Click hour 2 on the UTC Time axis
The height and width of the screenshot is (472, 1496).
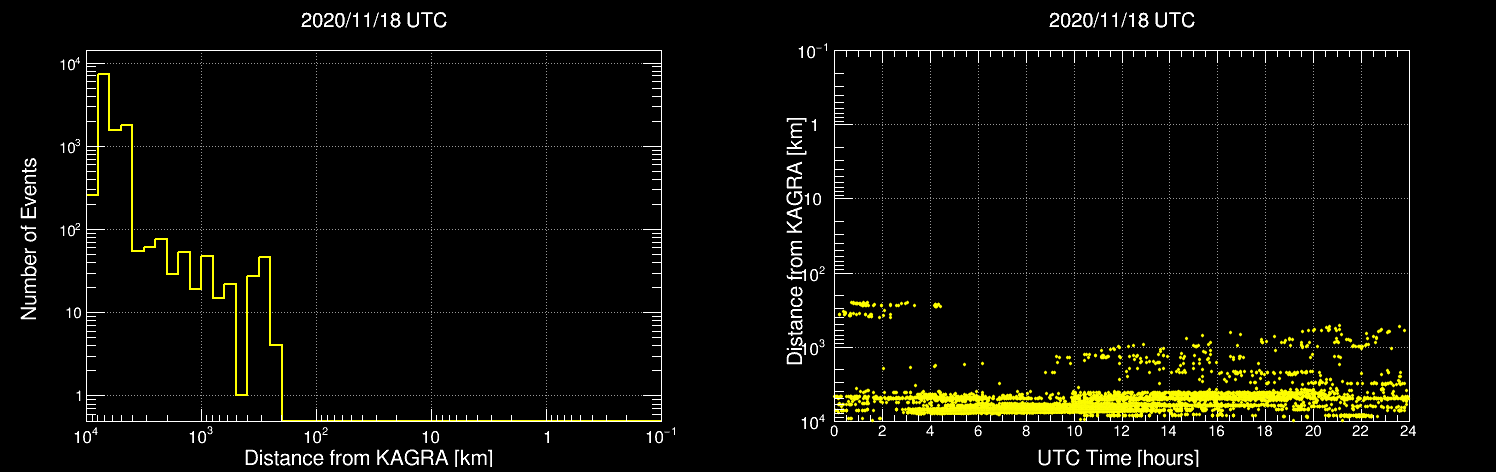882,431
